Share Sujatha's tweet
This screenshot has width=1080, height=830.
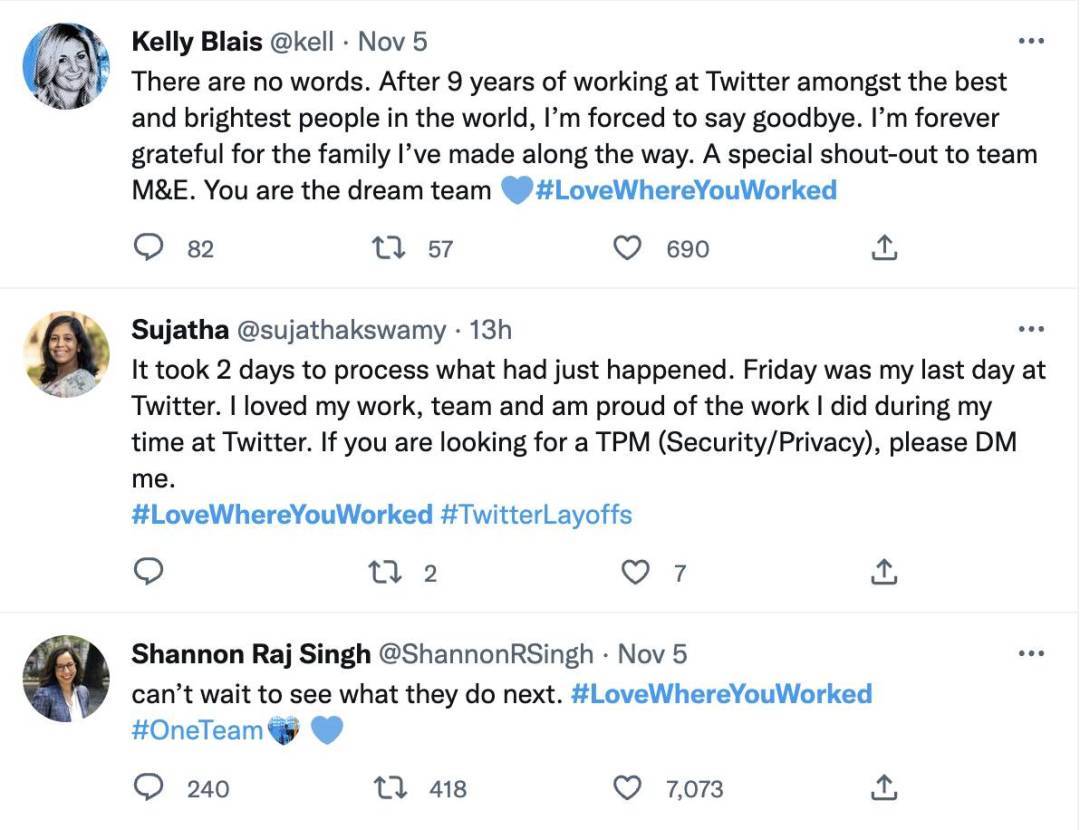point(883,571)
